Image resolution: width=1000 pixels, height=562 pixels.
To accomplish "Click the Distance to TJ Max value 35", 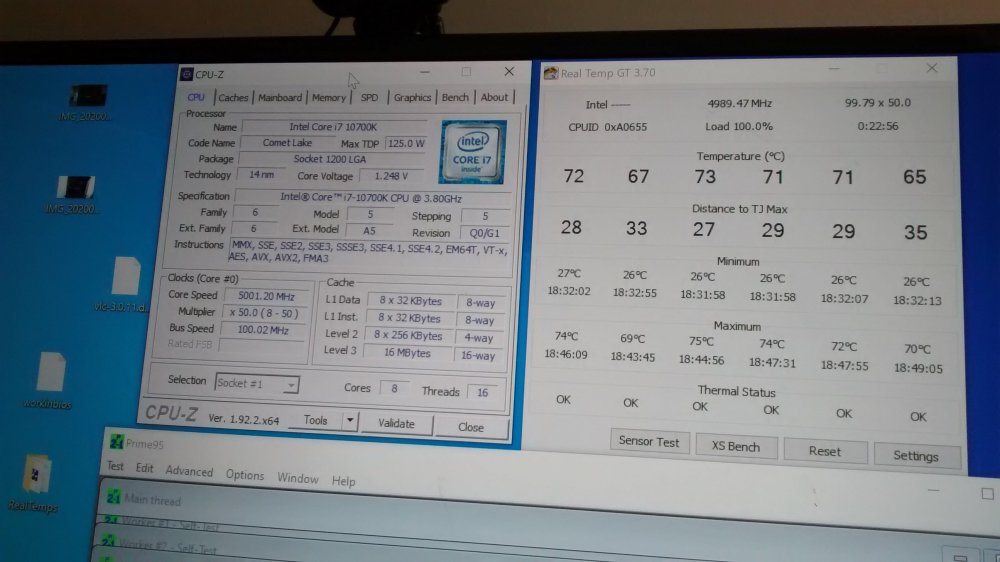I will (915, 232).
